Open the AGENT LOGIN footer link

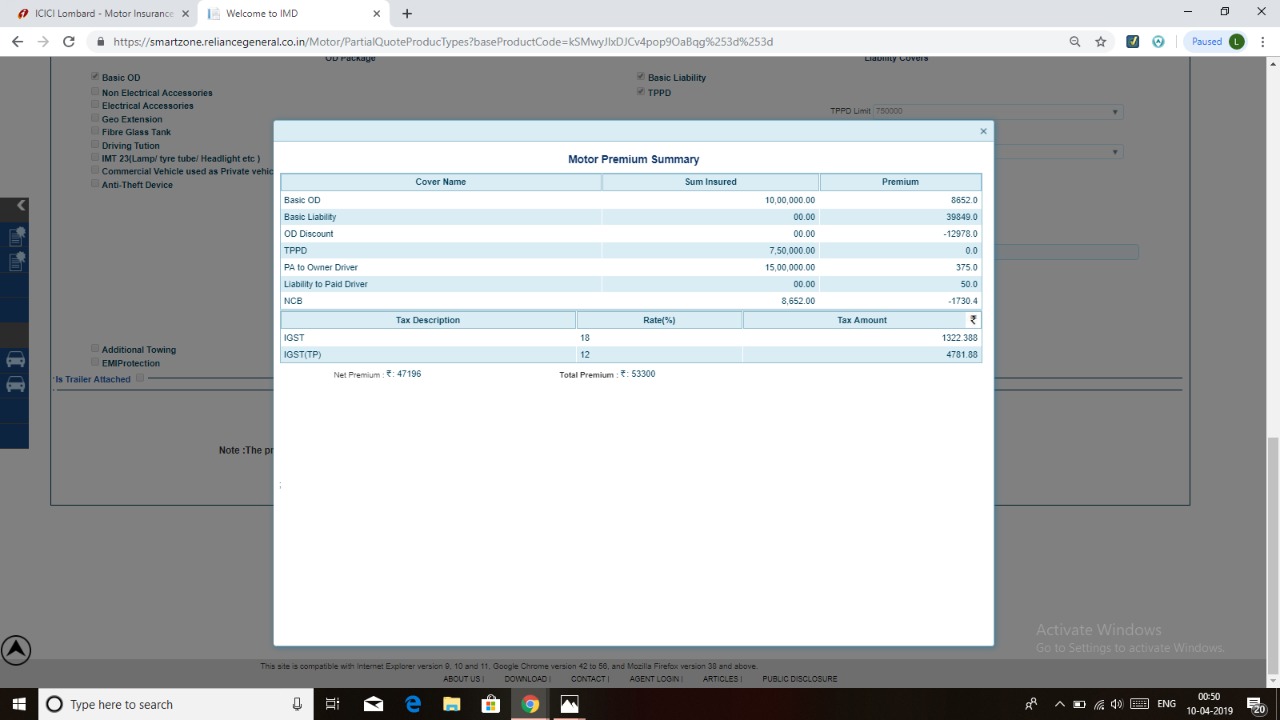654,679
